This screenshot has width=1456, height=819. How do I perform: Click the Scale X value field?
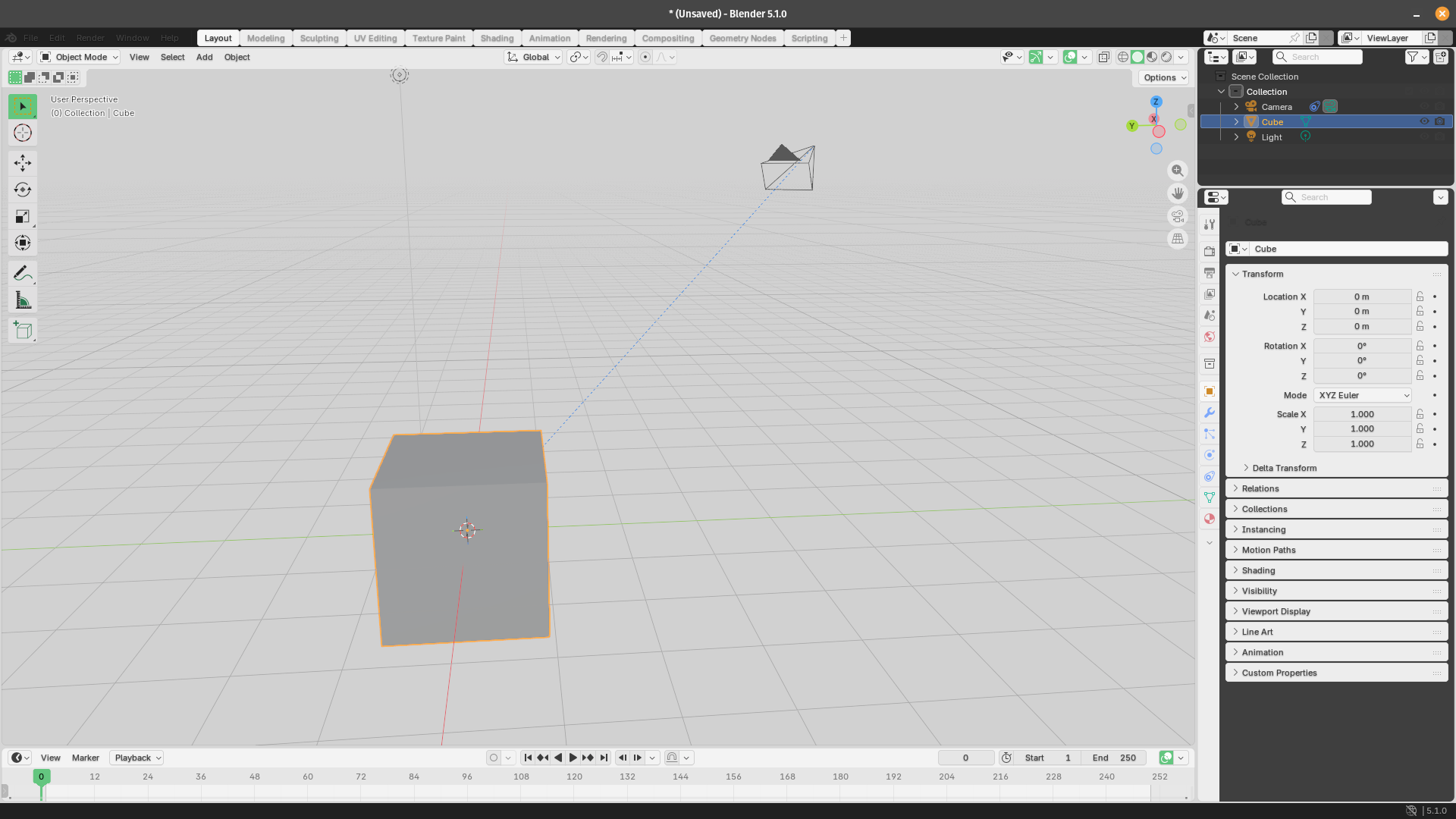[1362, 414]
